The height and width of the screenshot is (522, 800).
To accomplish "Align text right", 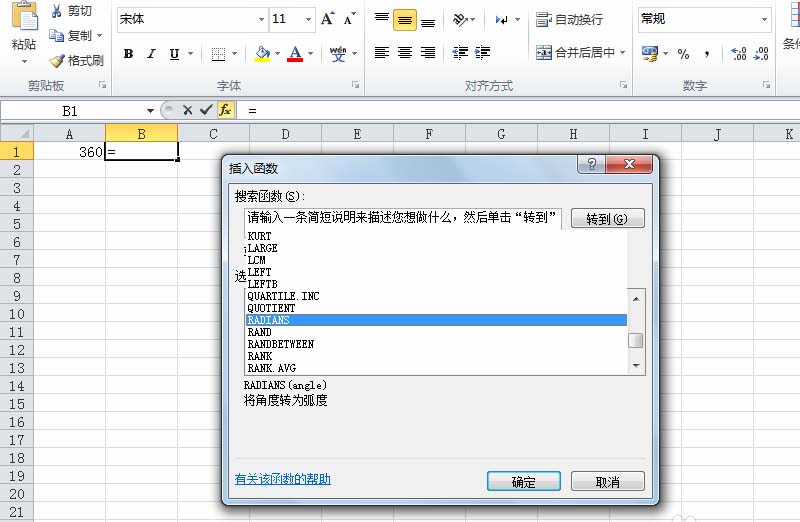I will pyautogui.click(x=428, y=52).
